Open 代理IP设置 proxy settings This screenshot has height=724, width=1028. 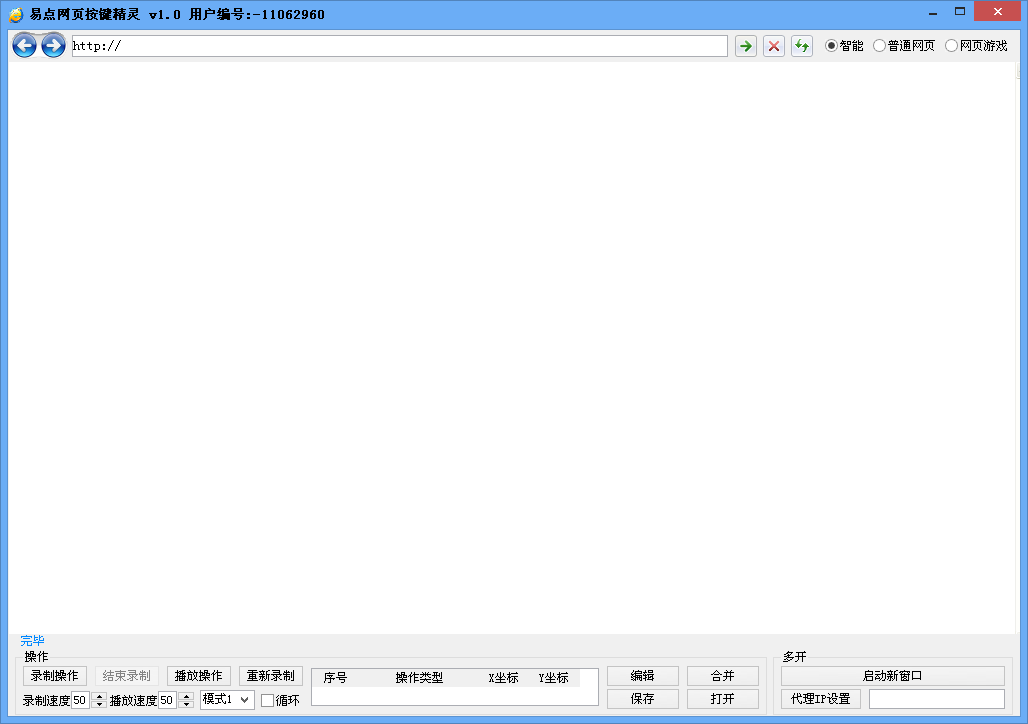coord(821,698)
